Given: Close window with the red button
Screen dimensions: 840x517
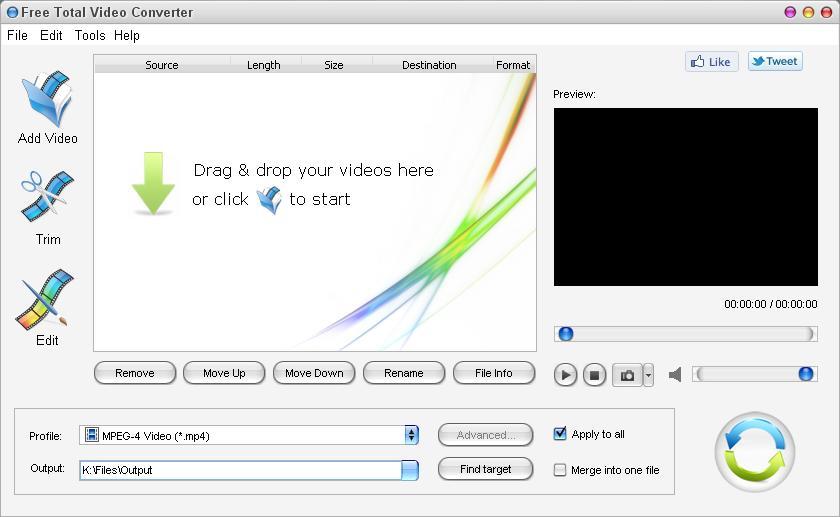Looking at the screenshot, I should click(x=826, y=12).
